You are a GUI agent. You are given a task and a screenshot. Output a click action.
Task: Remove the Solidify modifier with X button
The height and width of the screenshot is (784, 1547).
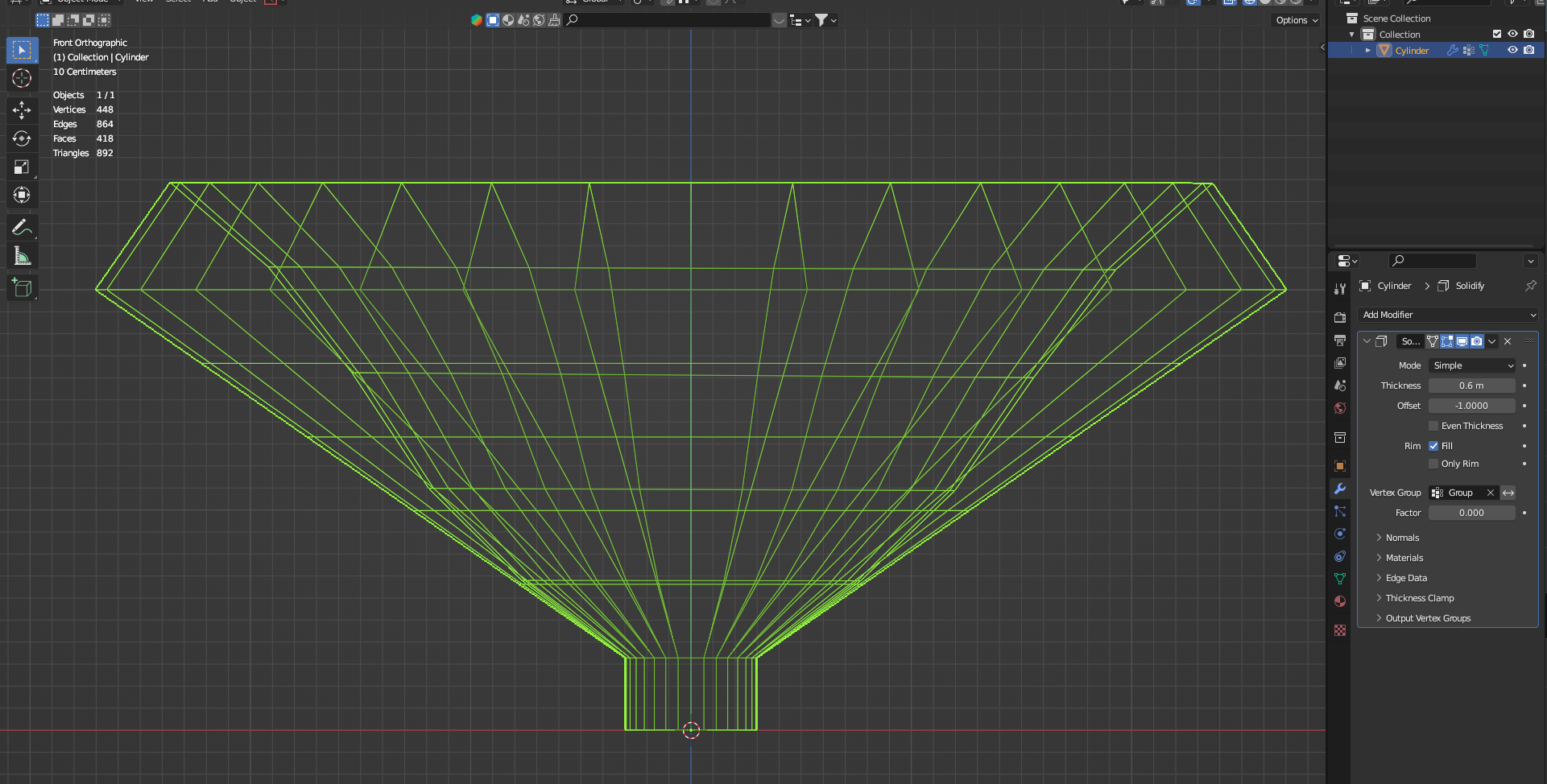click(x=1508, y=341)
